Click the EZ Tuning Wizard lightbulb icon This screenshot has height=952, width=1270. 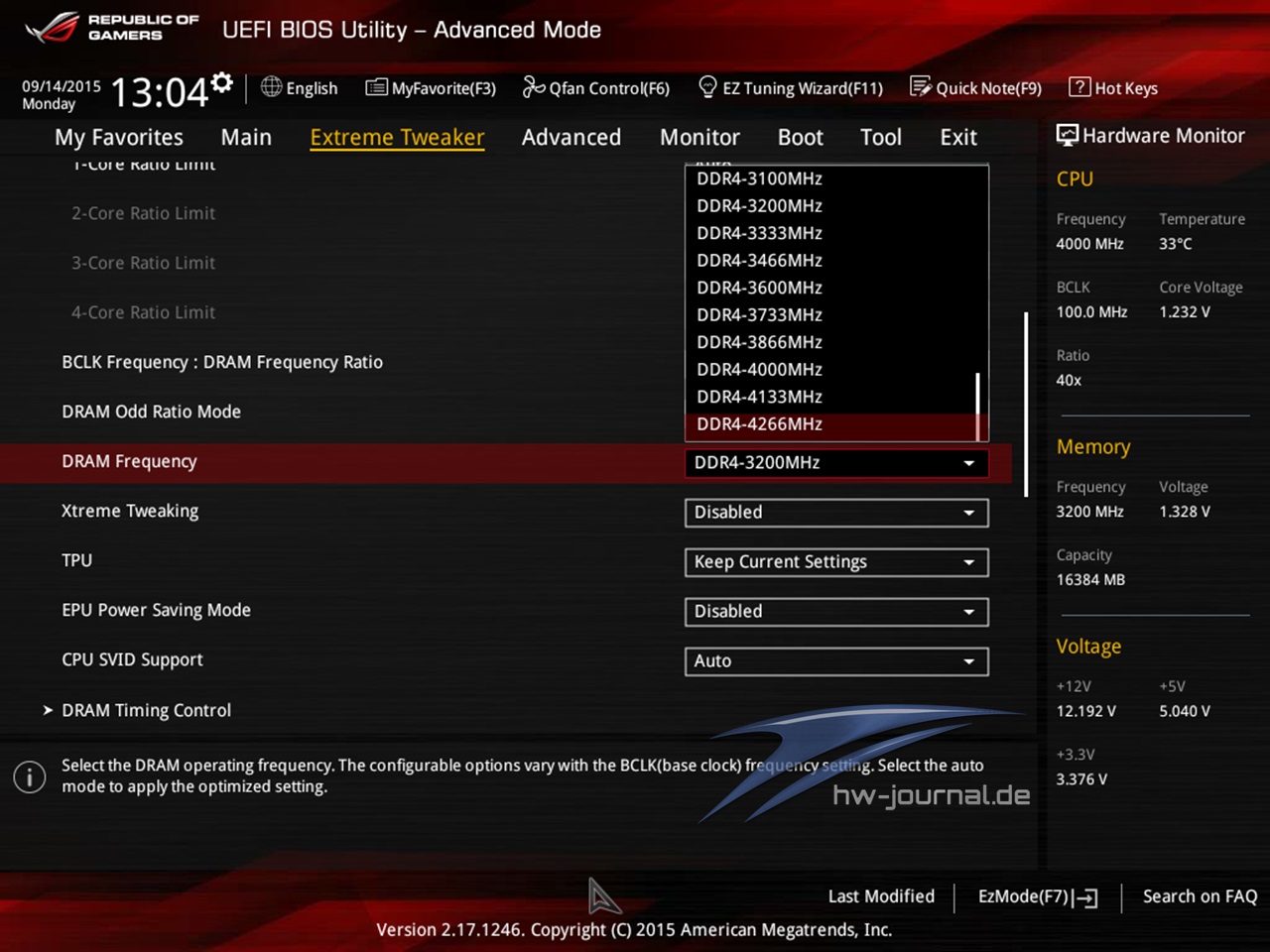pyautogui.click(x=707, y=87)
